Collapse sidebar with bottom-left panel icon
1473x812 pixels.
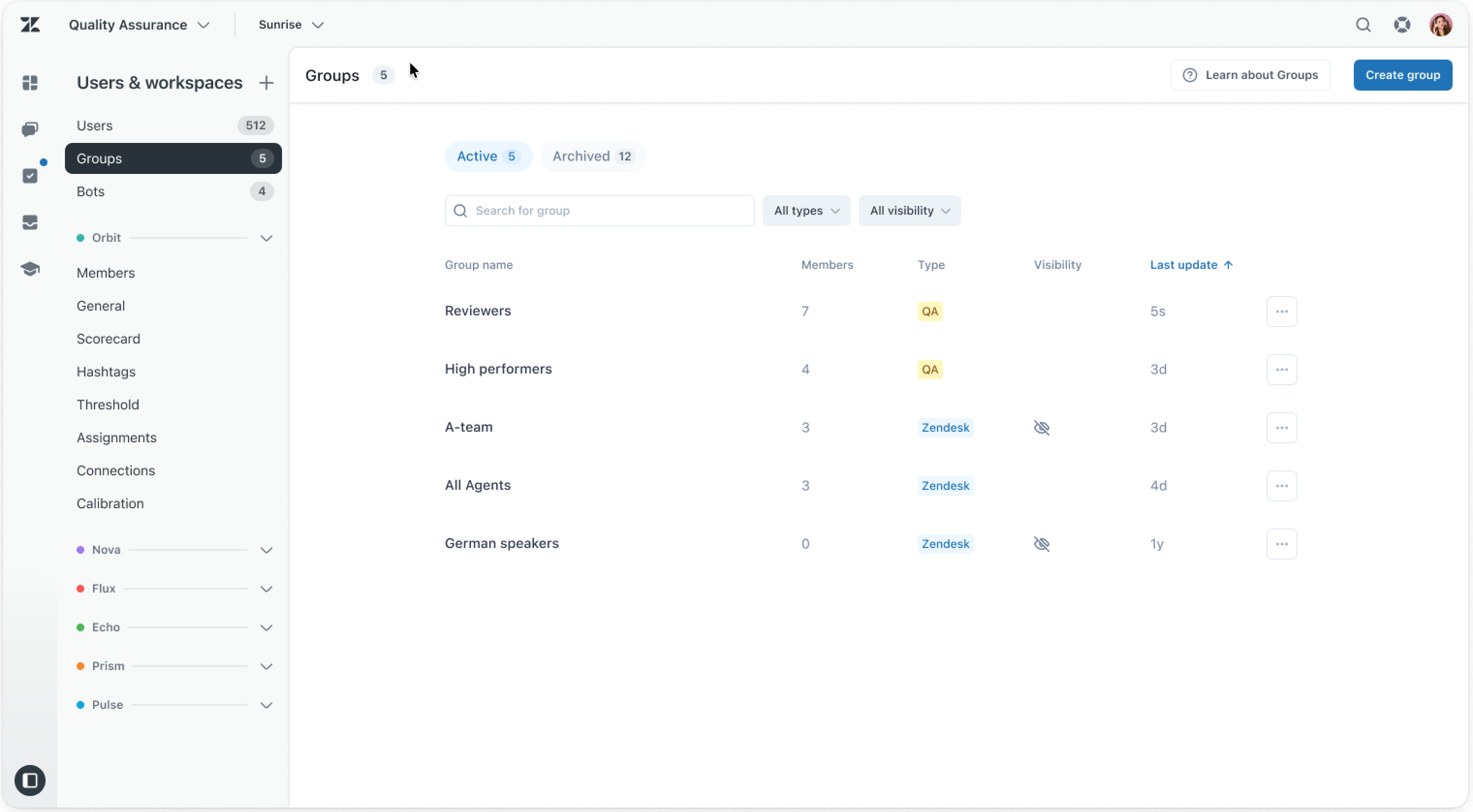point(30,780)
